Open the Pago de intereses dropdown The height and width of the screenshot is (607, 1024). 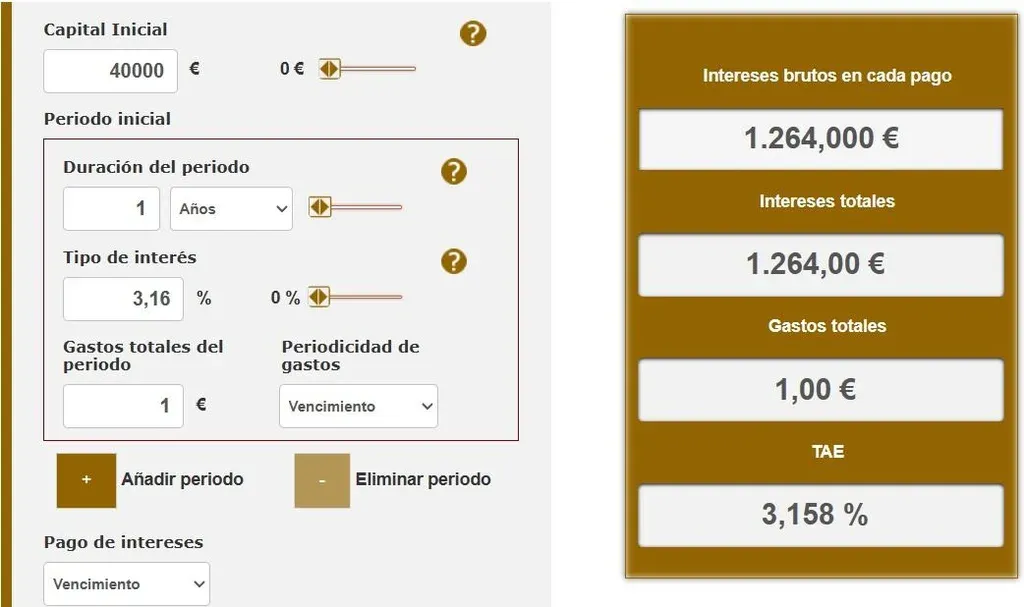(126, 584)
